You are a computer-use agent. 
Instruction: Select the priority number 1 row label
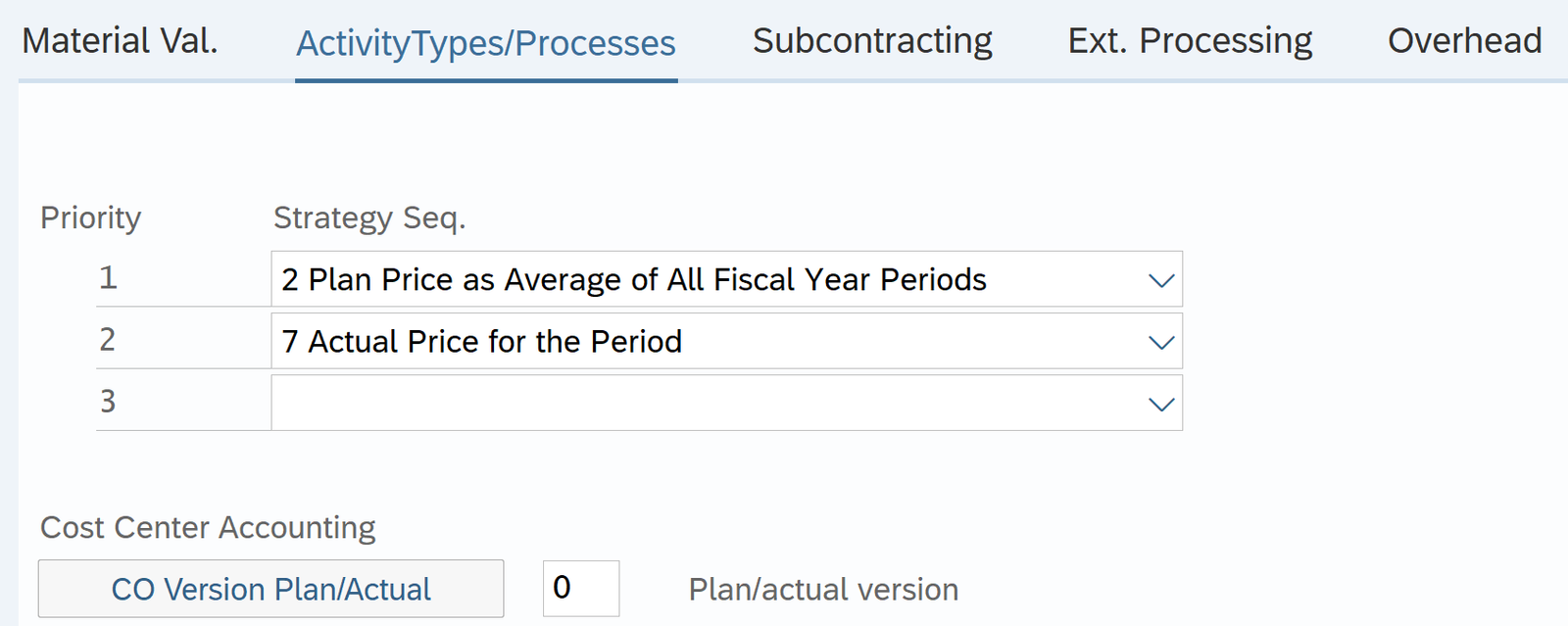(x=108, y=278)
